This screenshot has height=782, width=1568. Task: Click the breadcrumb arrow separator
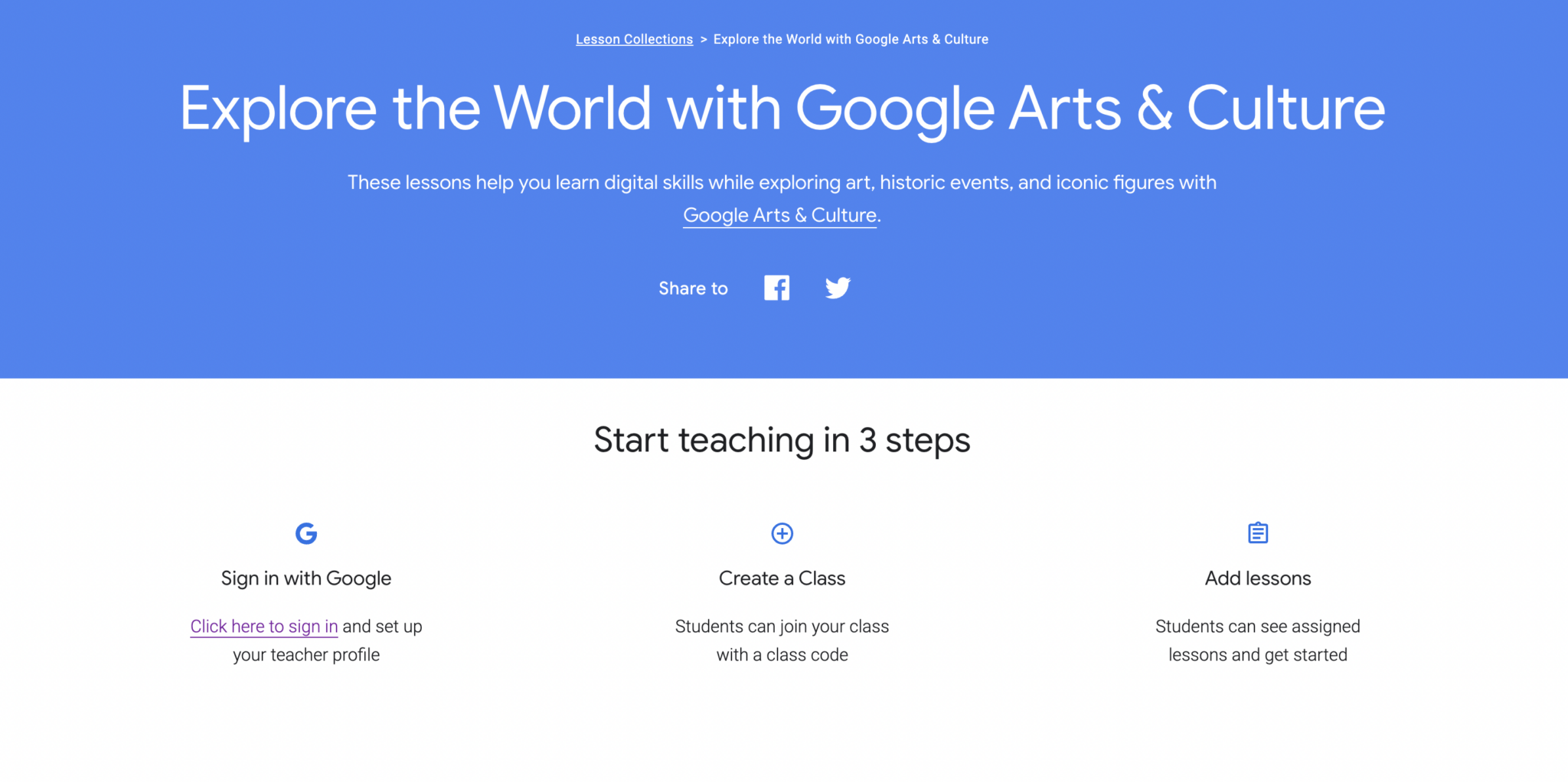tap(703, 39)
